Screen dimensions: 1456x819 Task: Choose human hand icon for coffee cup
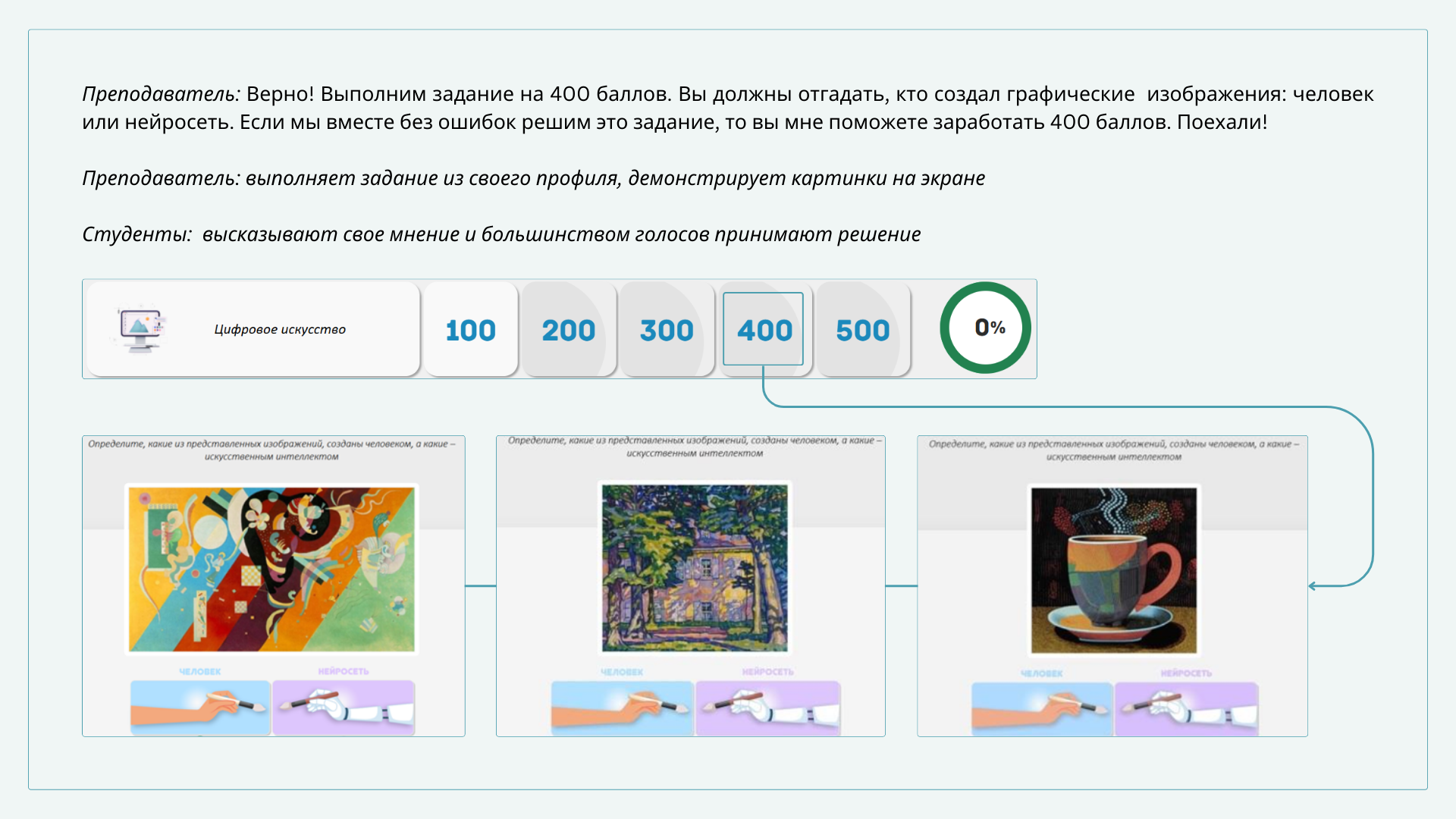pos(1042,709)
